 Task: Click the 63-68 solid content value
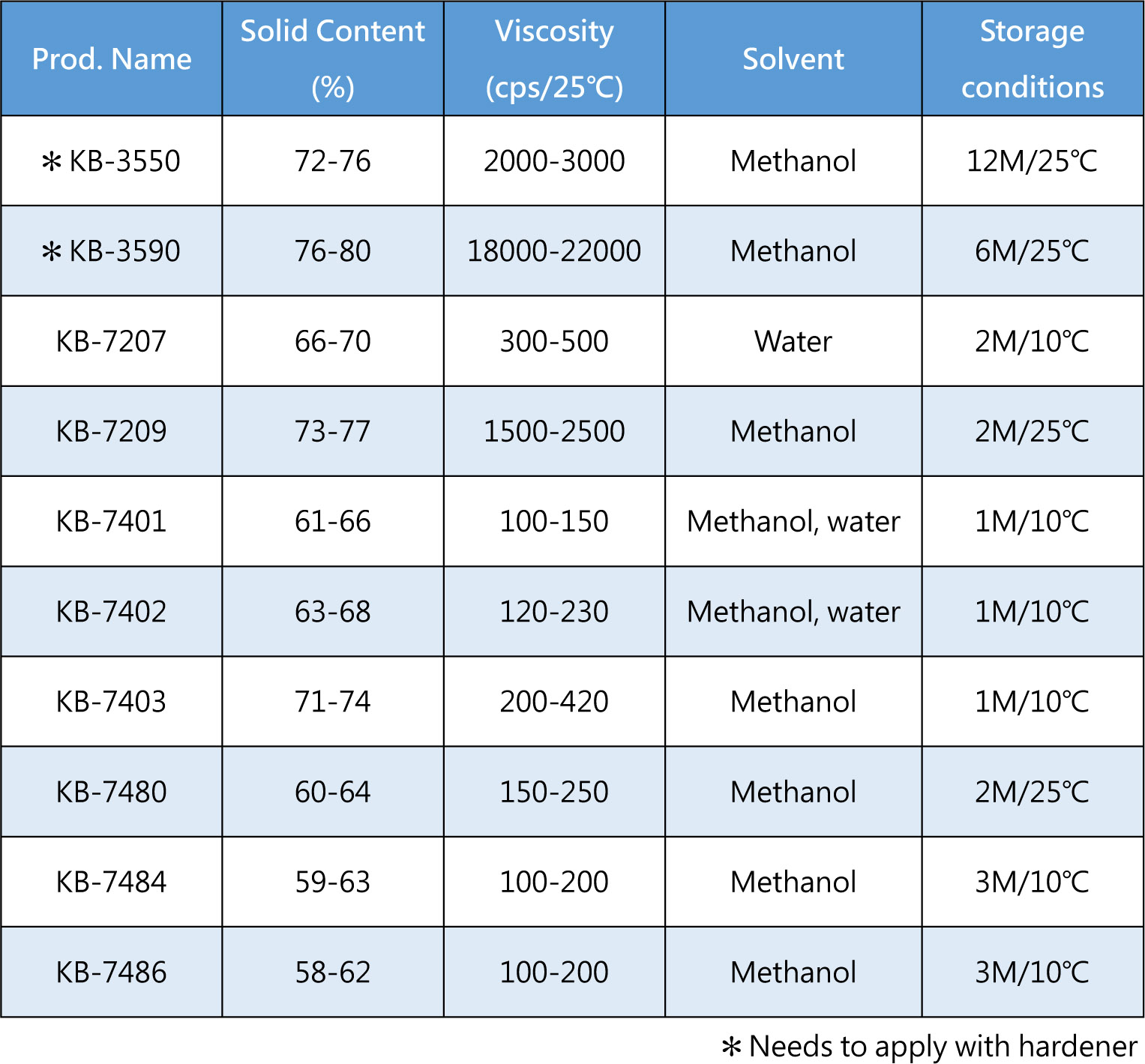tap(333, 612)
